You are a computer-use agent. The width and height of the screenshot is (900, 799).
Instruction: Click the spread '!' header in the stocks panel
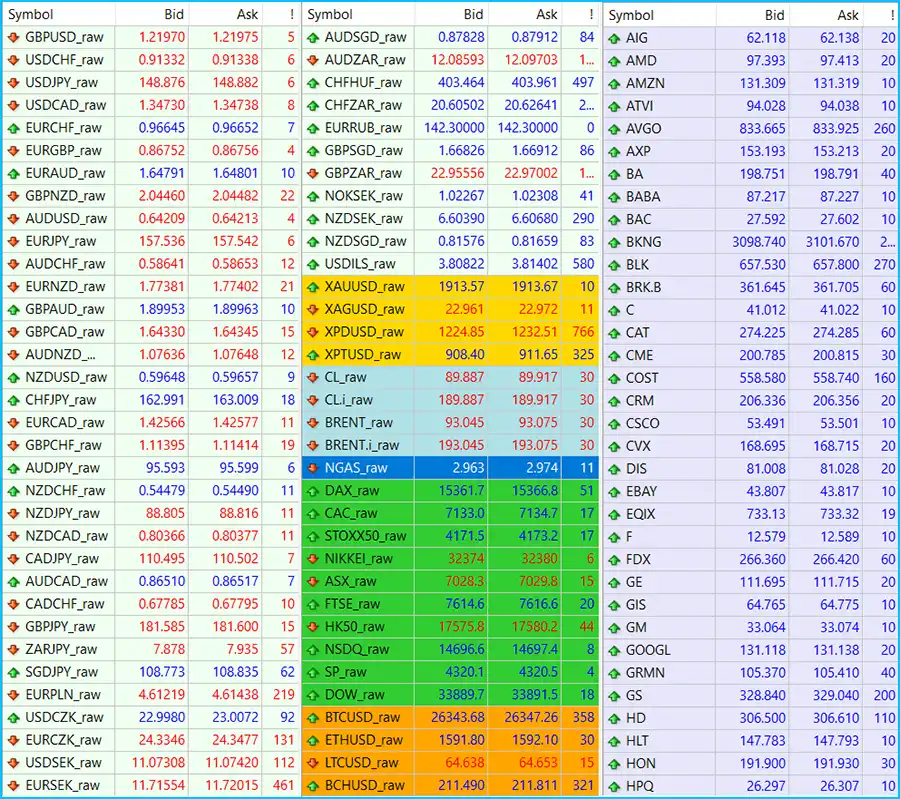pyautogui.click(x=892, y=15)
